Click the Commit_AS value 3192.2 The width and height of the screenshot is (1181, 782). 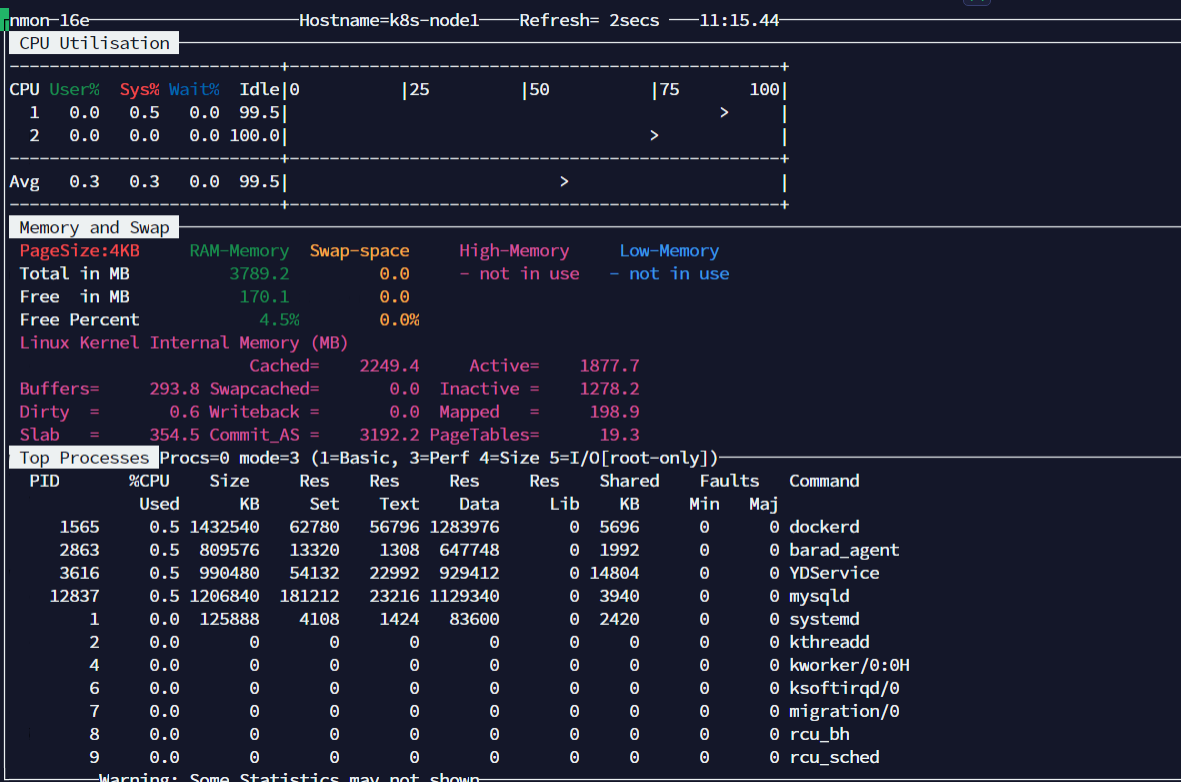point(389,435)
